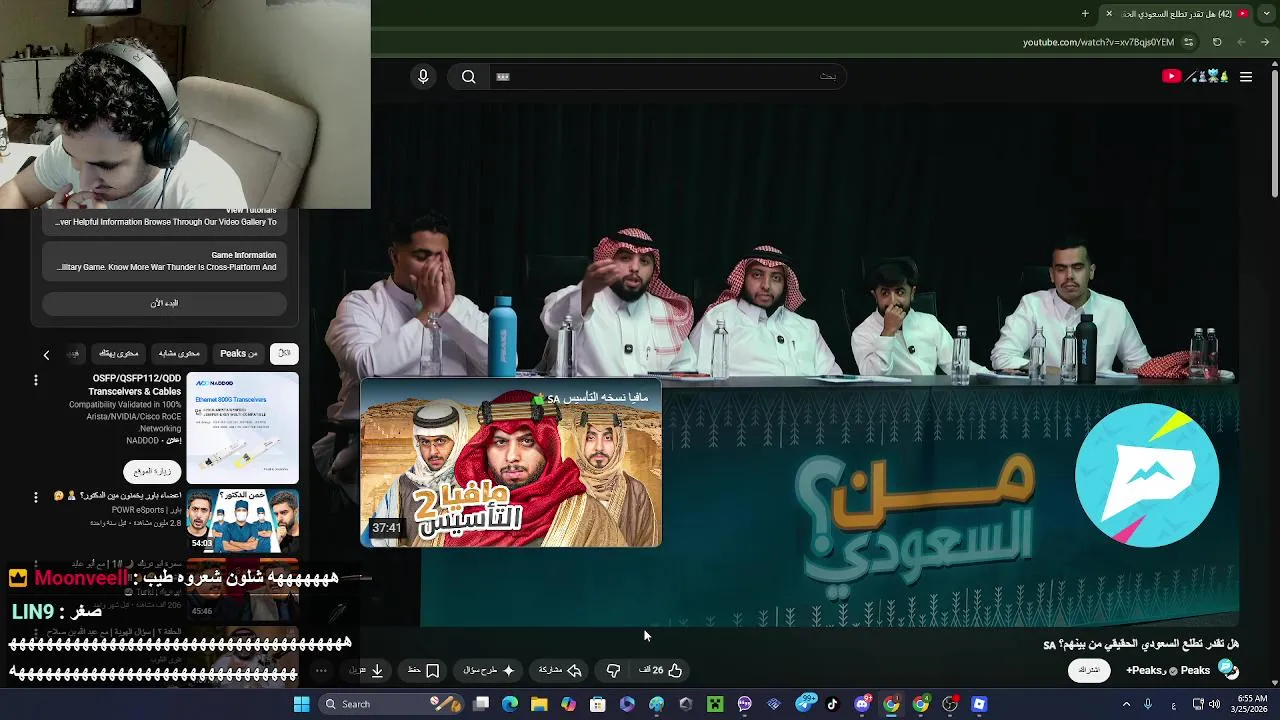Play the Mafia 2 suggested video card
Viewport: 1280px width, 720px height.
pos(510,463)
